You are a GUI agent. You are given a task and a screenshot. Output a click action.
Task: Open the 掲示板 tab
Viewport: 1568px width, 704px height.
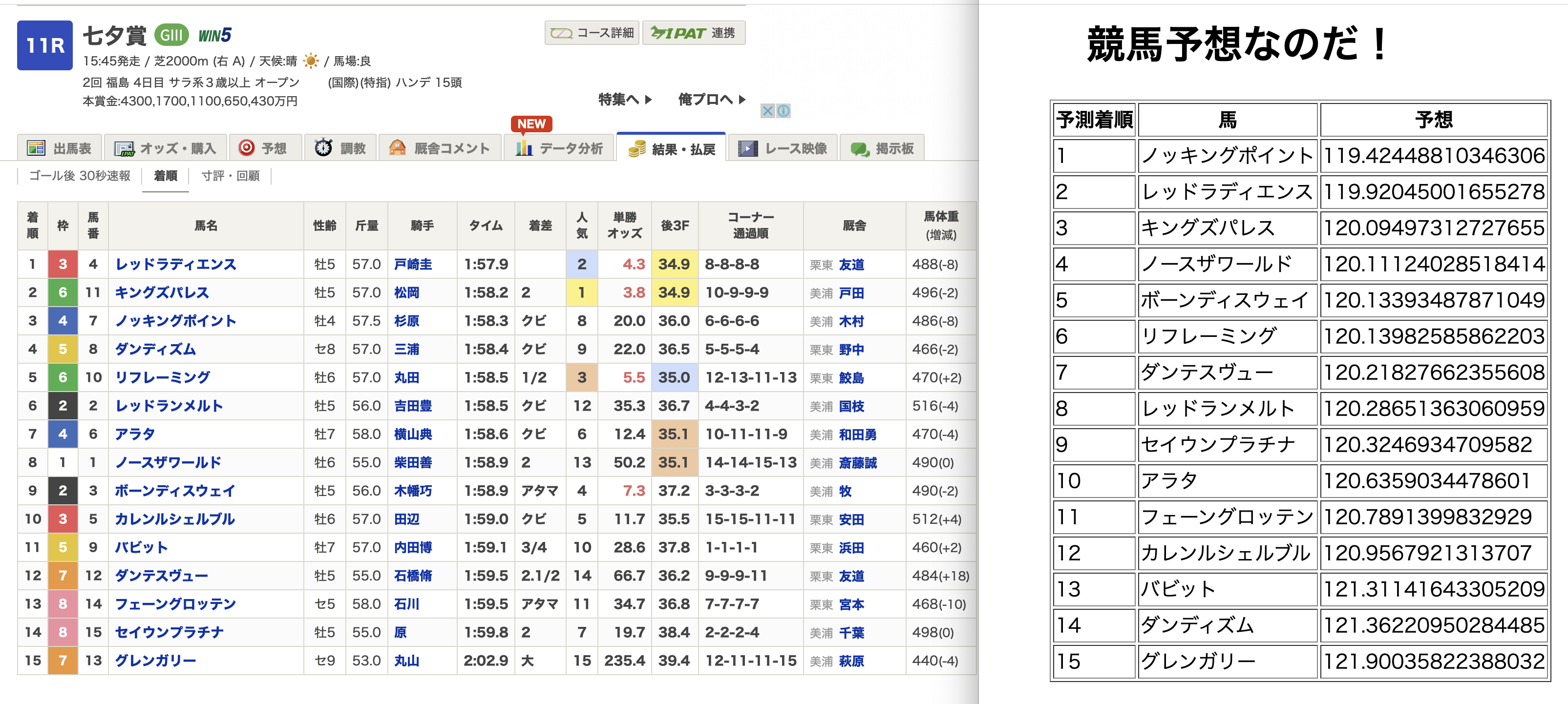(x=882, y=148)
